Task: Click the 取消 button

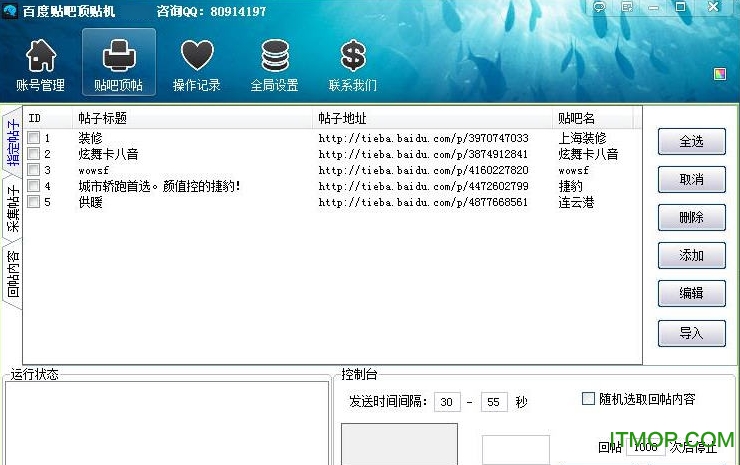Action: pyautogui.click(x=691, y=179)
